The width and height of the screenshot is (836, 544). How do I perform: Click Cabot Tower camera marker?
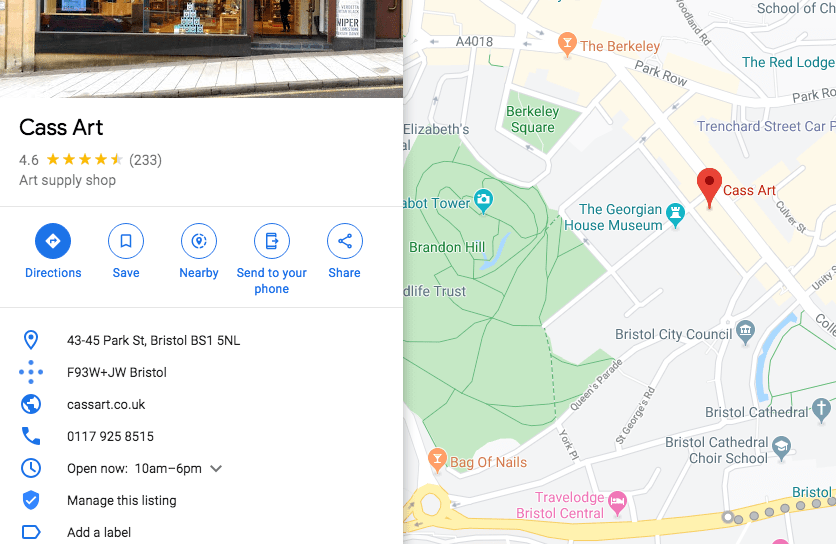point(484,201)
